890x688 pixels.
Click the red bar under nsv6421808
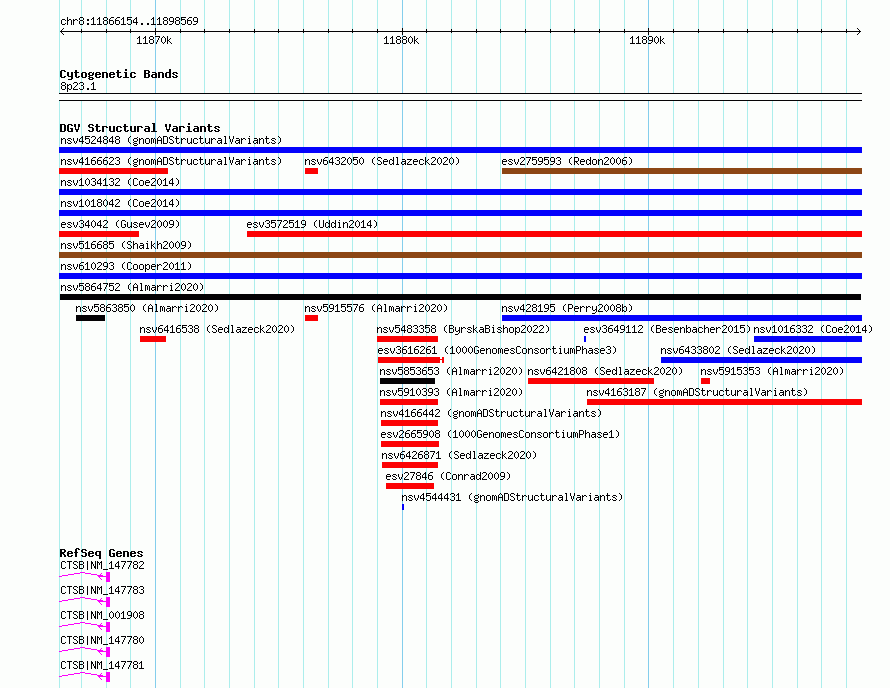pyautogui.click(x=591, y=381)
